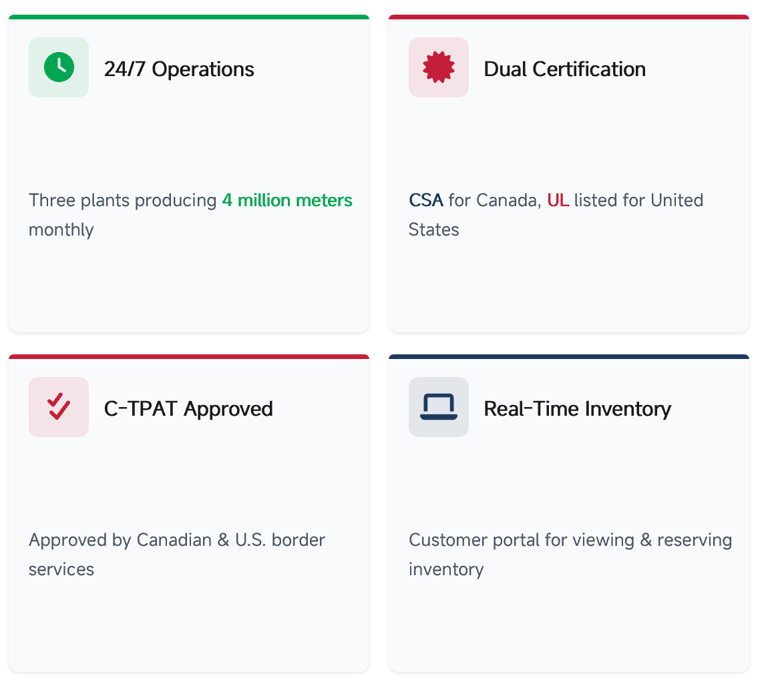Click the green clock icon

pos(59,67)
